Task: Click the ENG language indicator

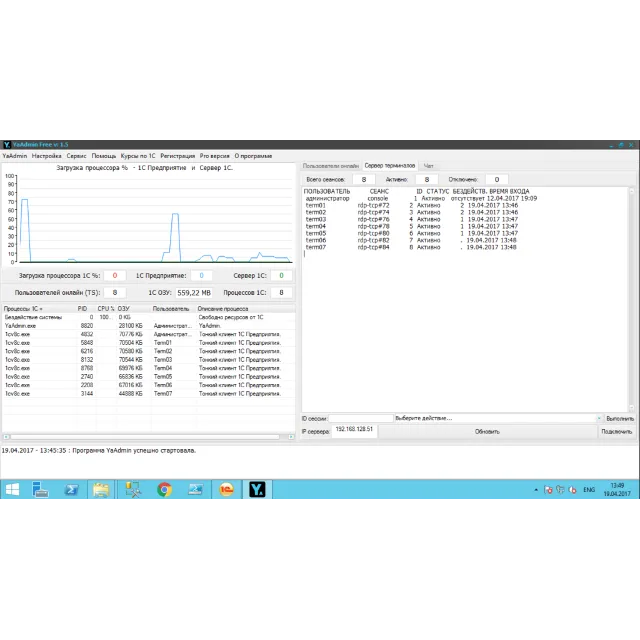Action: pos(589,490)
